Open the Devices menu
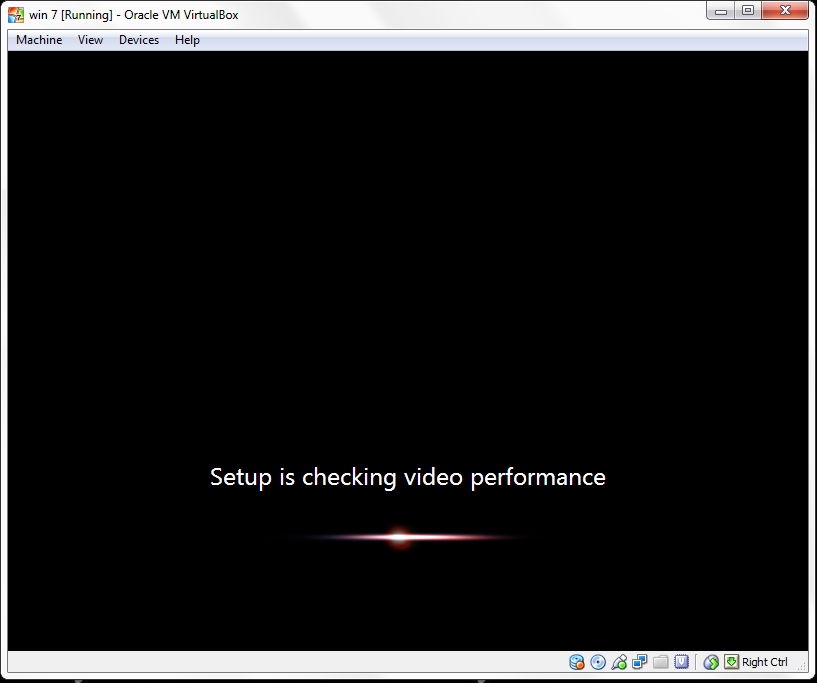Image resolution: width=817 pixels, height=683 pixels. (139, 40)
